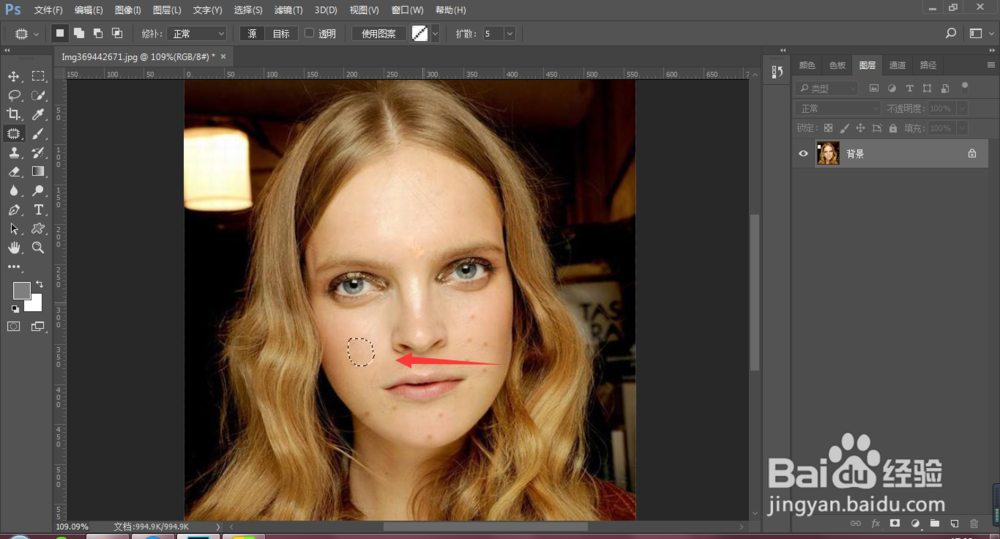Switch to the 路径 tab
1000x539 pixels.
tap(928, 65)
